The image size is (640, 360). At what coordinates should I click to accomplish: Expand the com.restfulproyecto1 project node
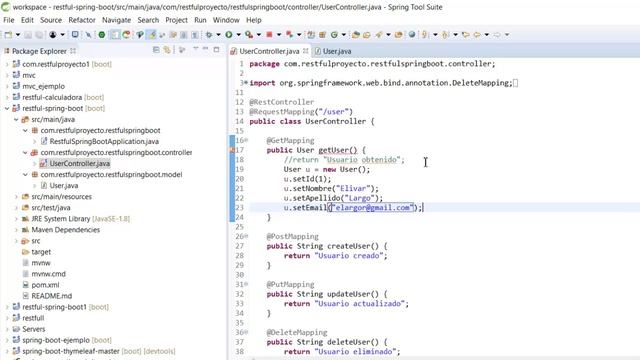[x=7, y=64]
